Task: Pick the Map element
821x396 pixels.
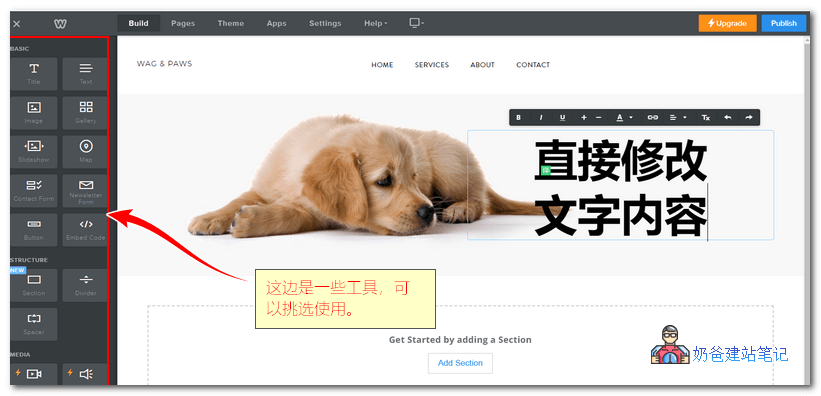Action: pos(85,151)
